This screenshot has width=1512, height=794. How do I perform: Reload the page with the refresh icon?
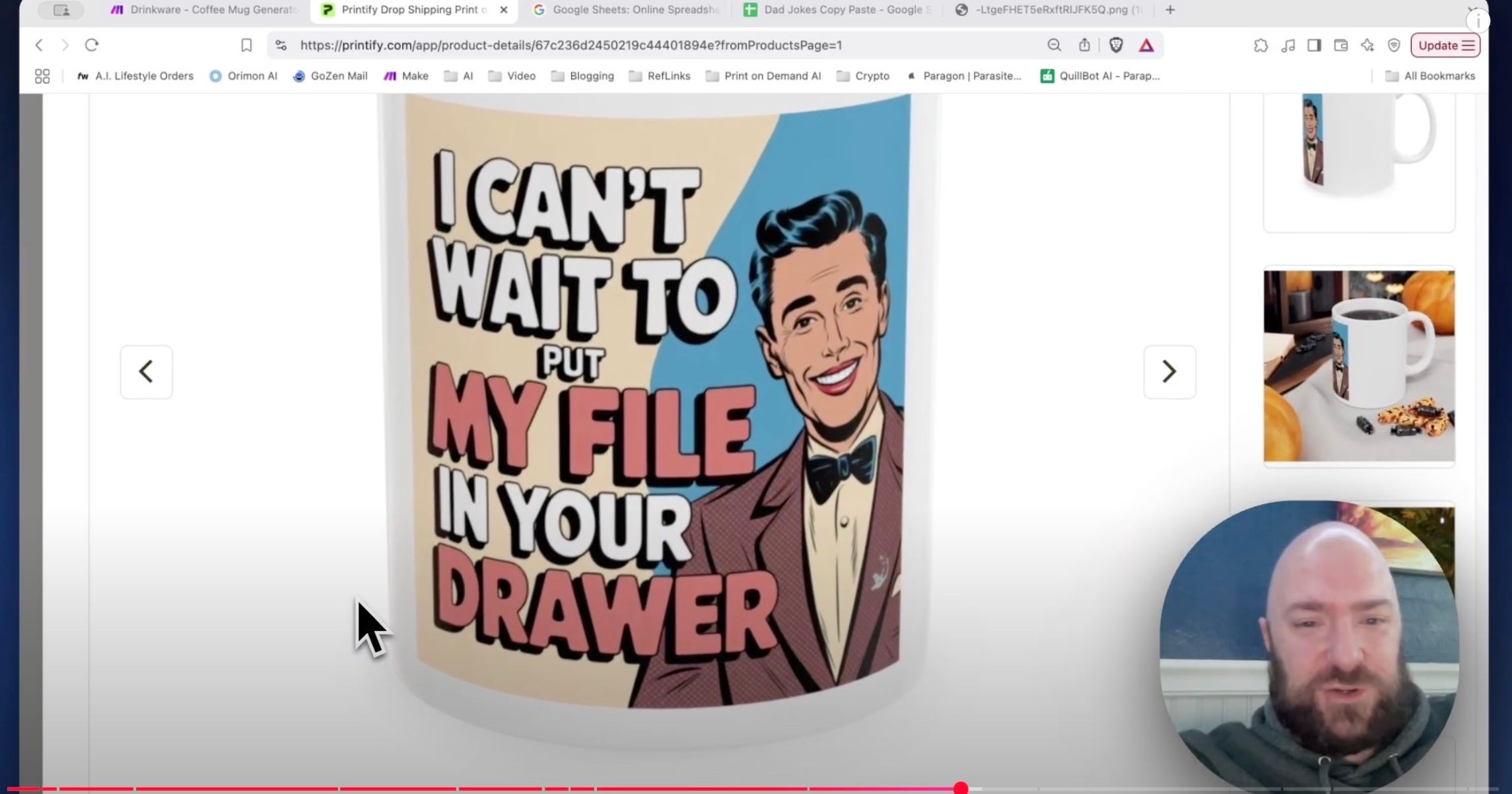point(92,45)
